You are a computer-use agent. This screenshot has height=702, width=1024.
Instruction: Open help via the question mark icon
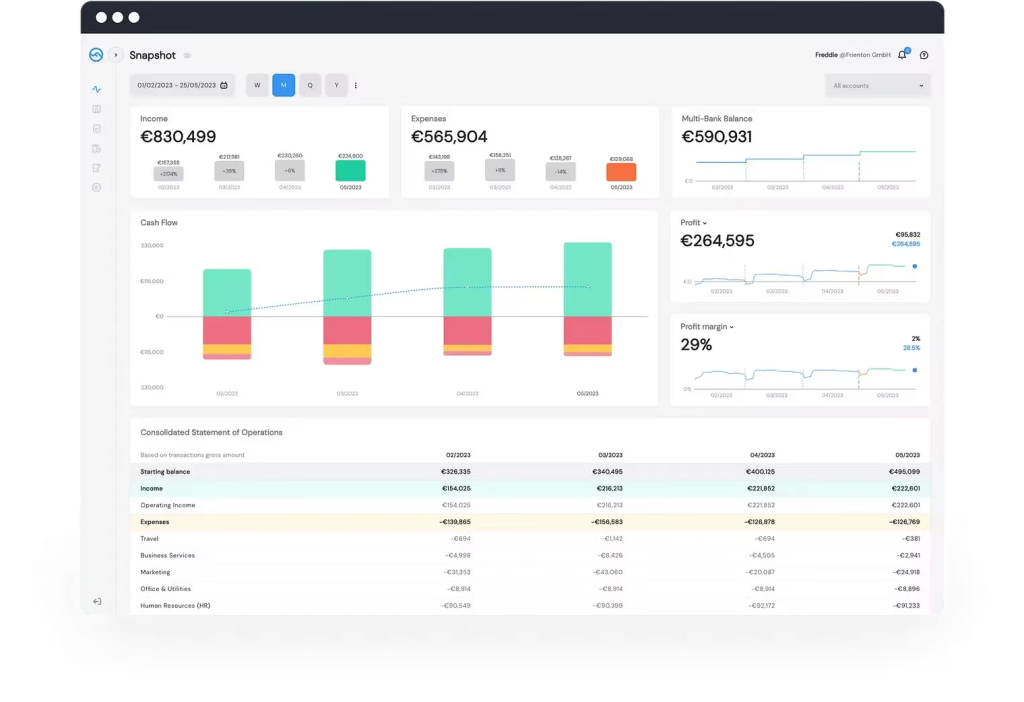pyautogui.click(x=924, y=55)
